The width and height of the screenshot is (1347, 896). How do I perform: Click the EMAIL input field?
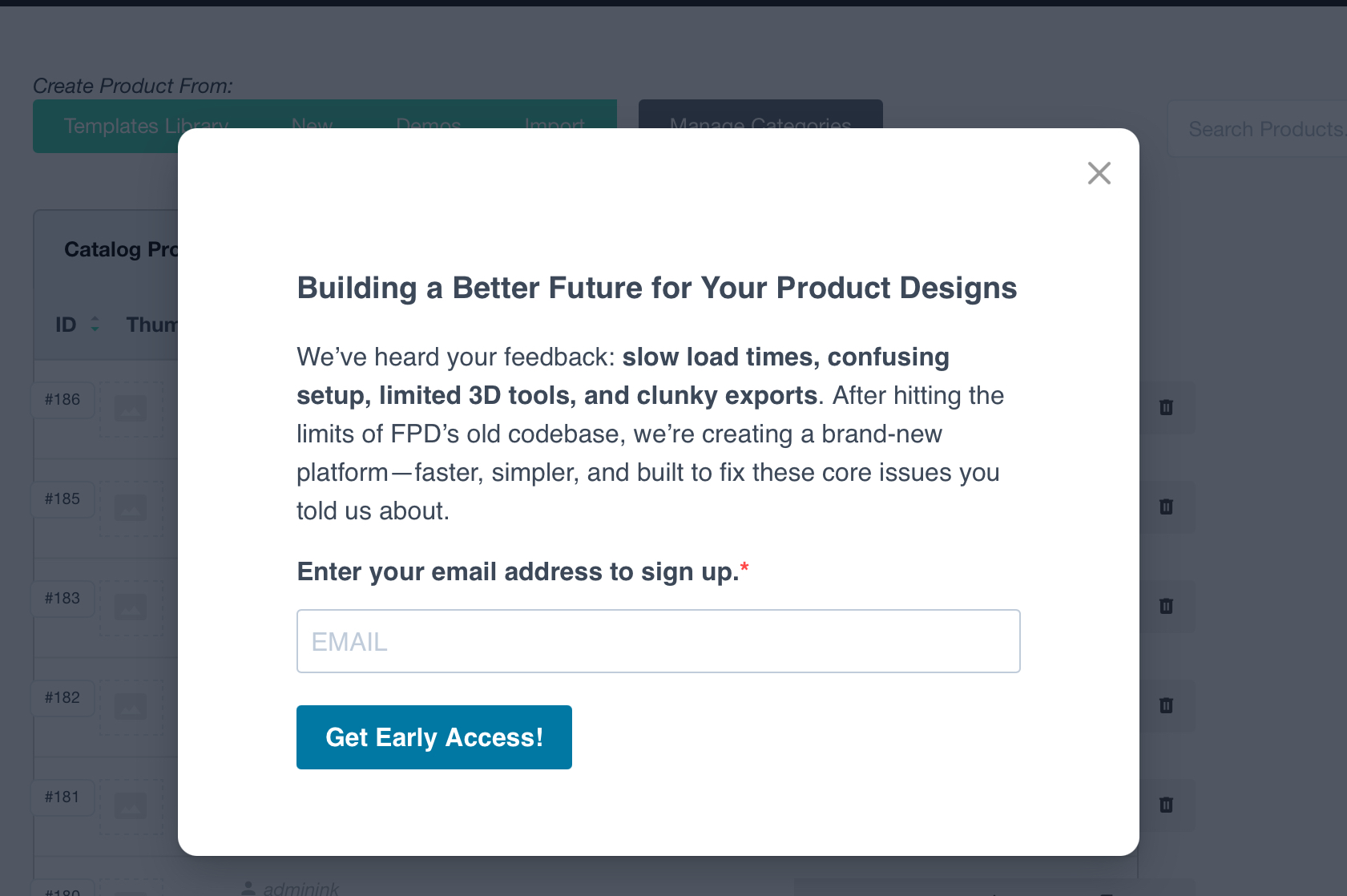point(658,641)
